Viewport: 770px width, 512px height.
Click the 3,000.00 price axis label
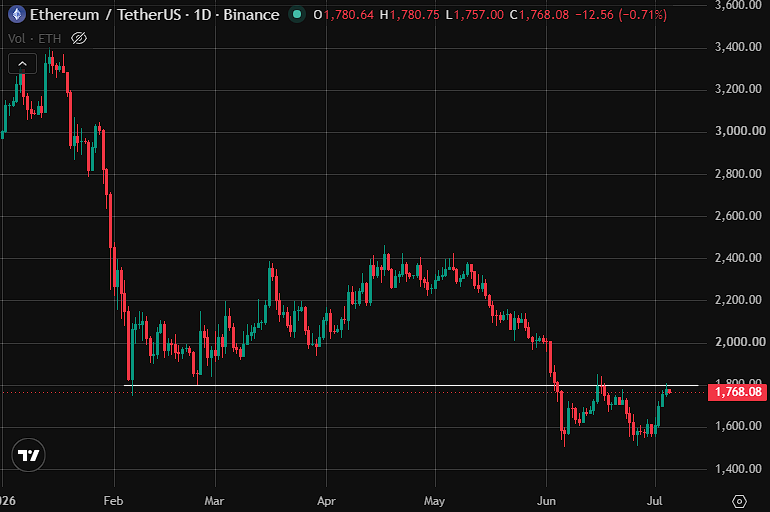click(x=740, y=131)
